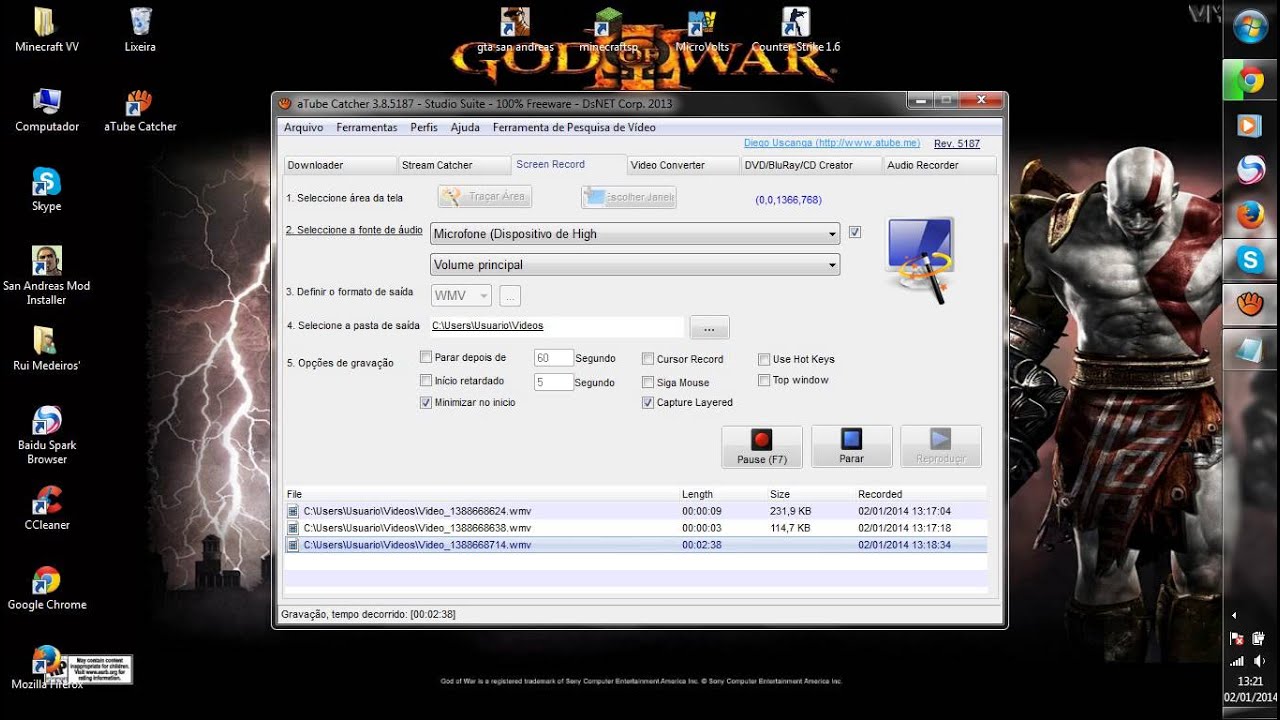
Task: Click the Parar stop button
Action: point(851,446)
